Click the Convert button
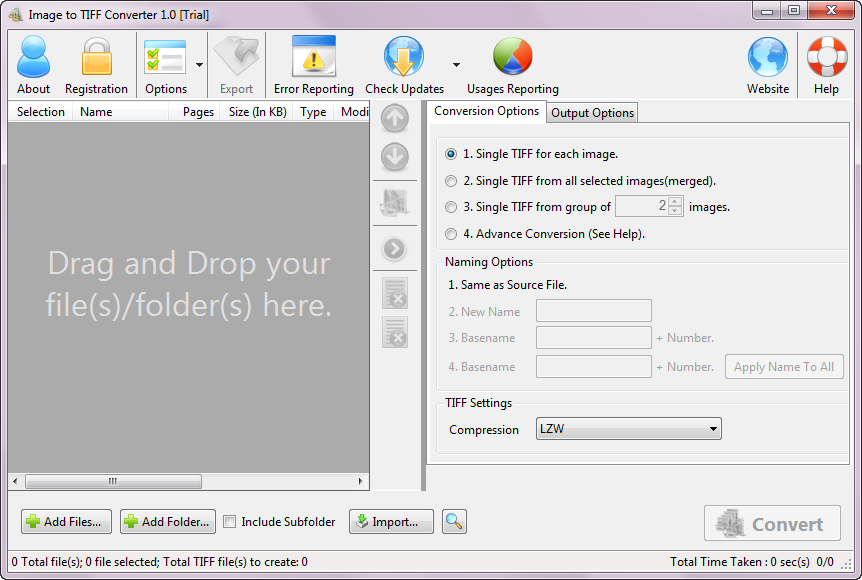Viewport: 862px width, 580px height. pyautogui.click(x=772, y=523)
